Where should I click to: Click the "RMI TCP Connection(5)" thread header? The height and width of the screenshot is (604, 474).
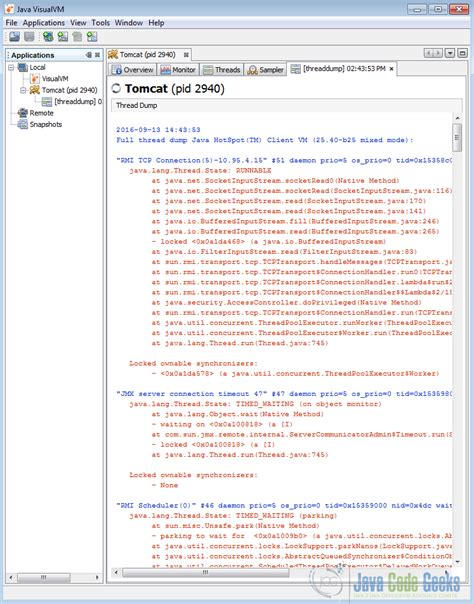284,160
